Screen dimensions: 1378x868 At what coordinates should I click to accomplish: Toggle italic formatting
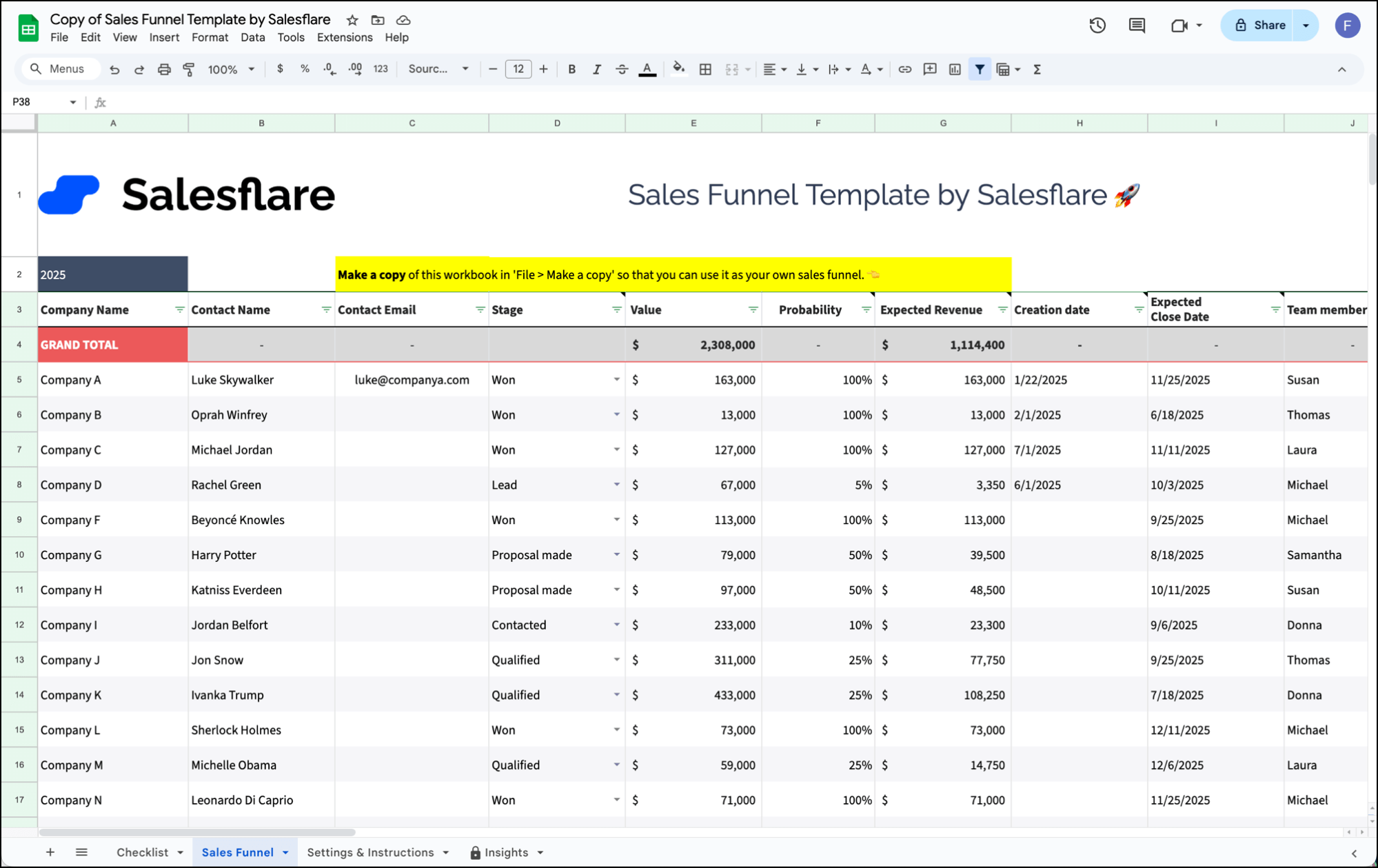pyautogui.click(x=596, y=69)
